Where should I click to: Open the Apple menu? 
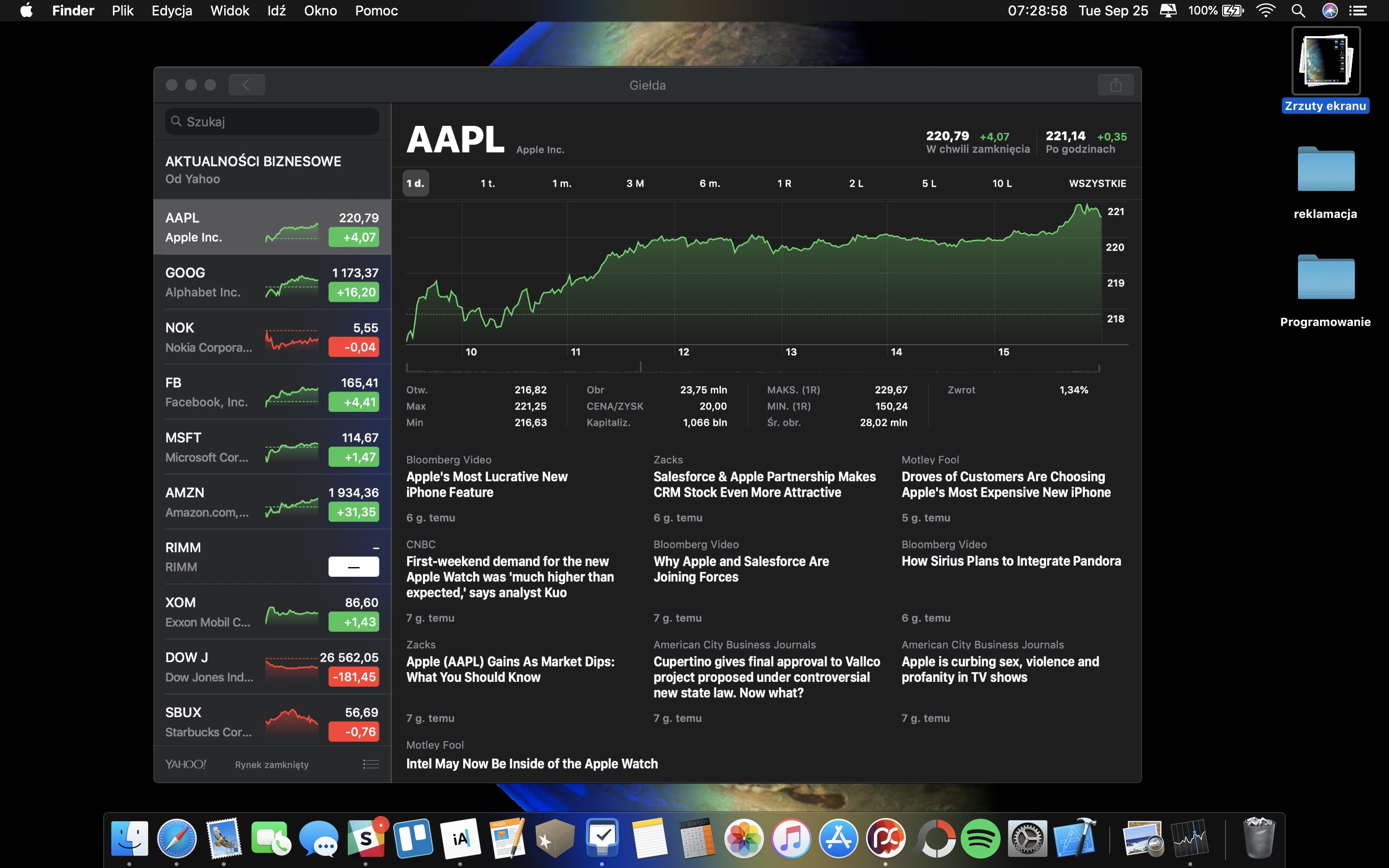27,10
